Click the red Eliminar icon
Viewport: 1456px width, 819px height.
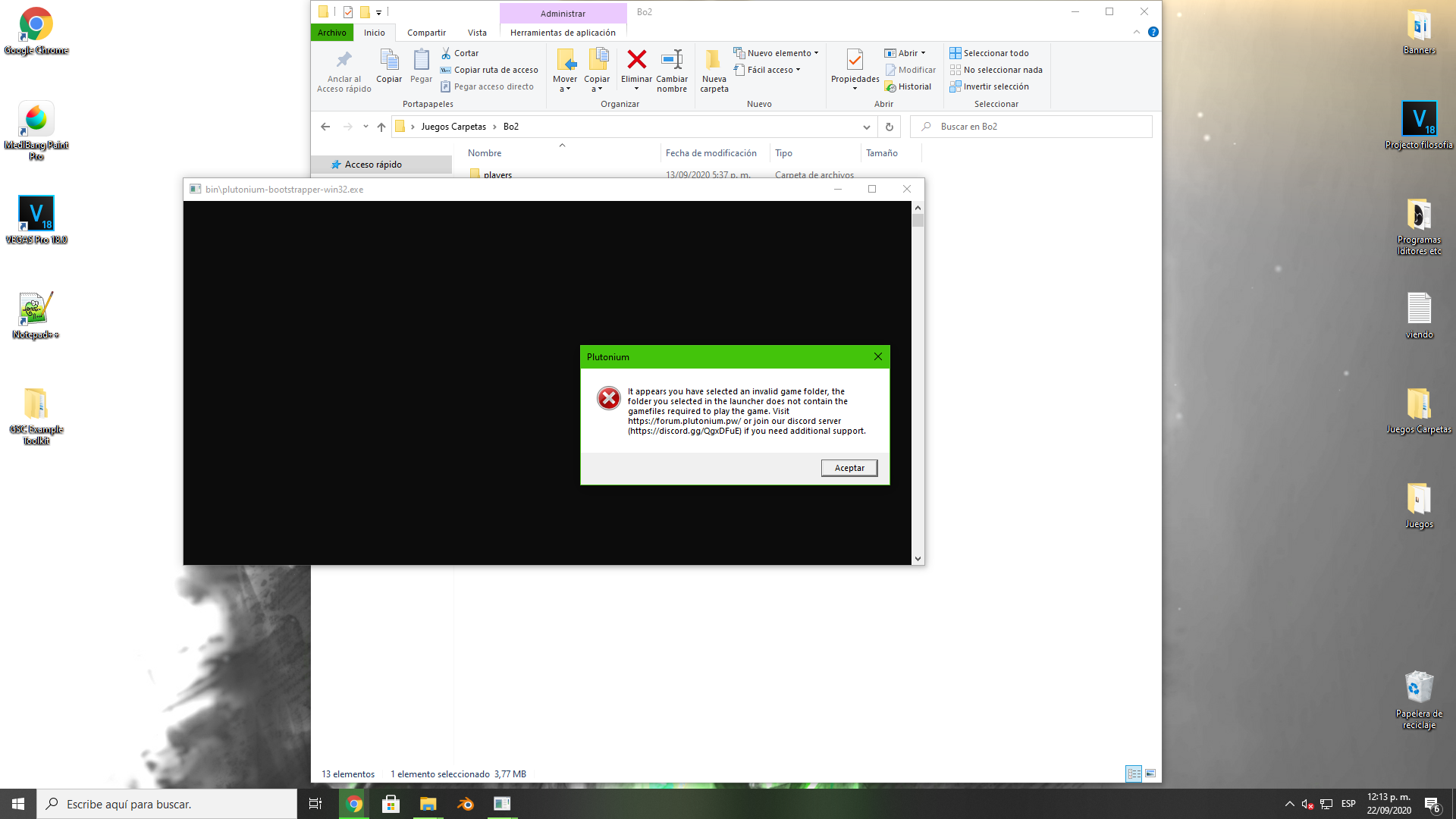coord(637,59)
